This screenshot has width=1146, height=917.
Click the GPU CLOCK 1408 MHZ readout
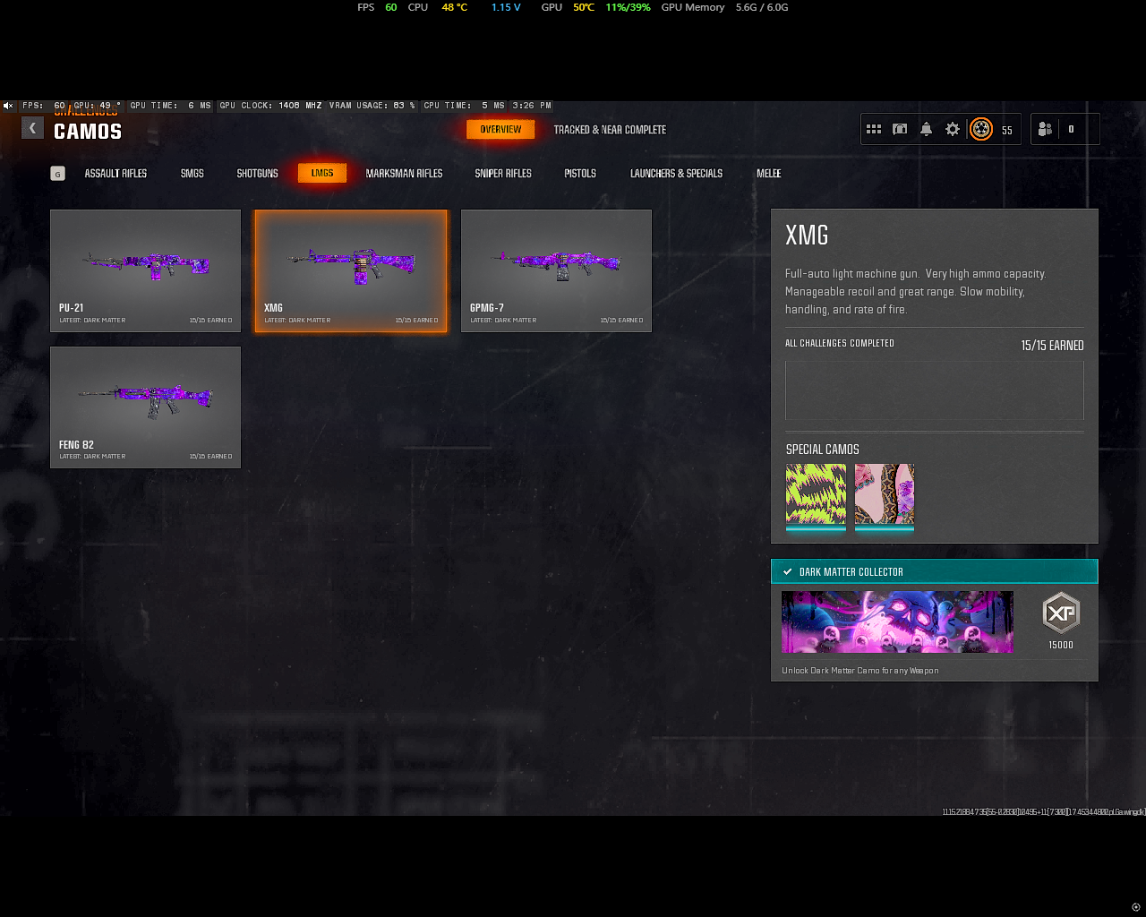pos(270,106)
